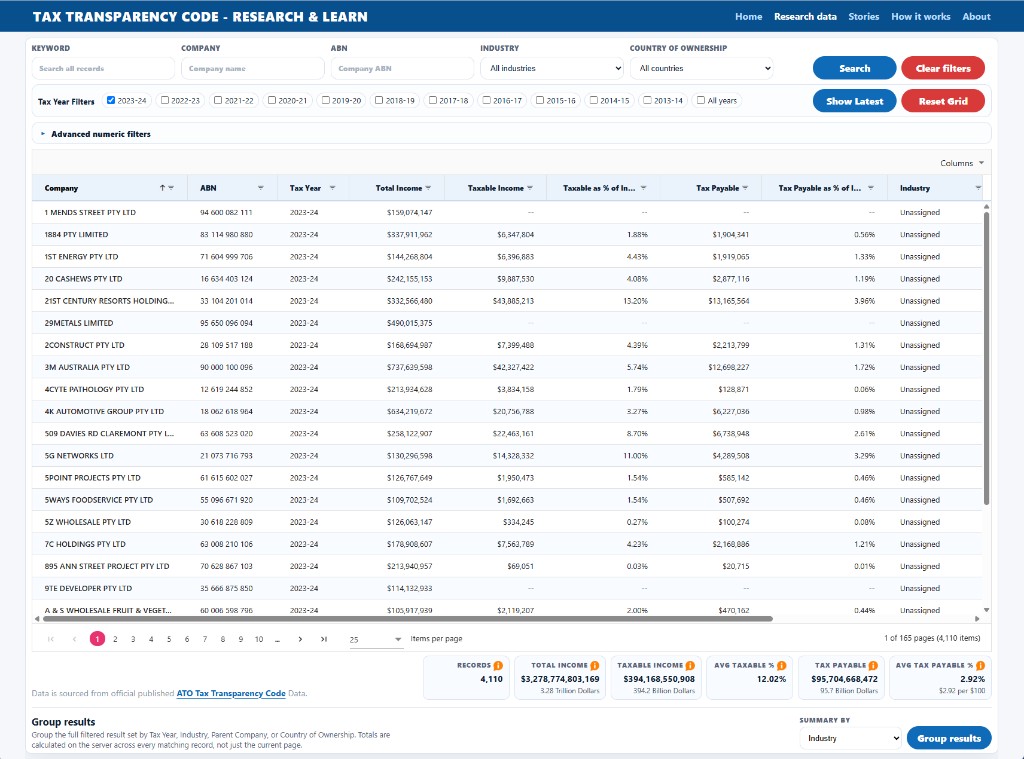Viewport: 1024px width, 759px height.
Task: Open the ATO Tax Transparency Code link
Action: point(231,693)
